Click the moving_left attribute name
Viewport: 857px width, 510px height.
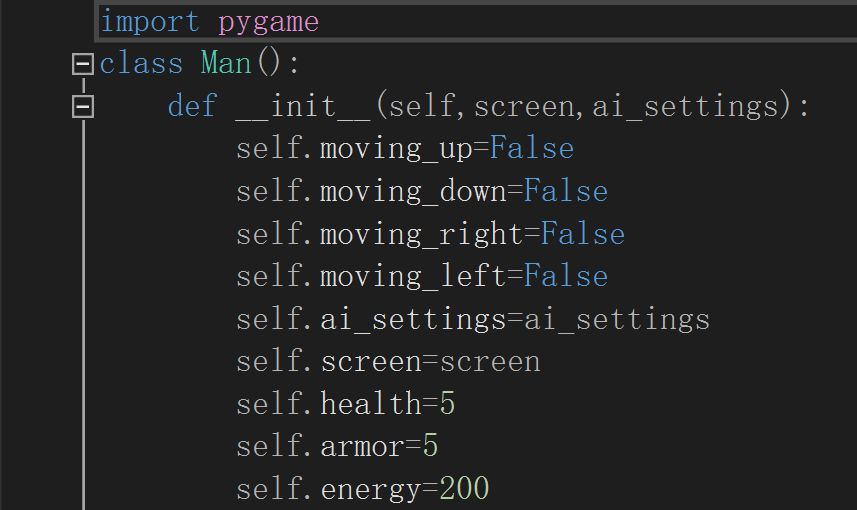coord(413,276)
